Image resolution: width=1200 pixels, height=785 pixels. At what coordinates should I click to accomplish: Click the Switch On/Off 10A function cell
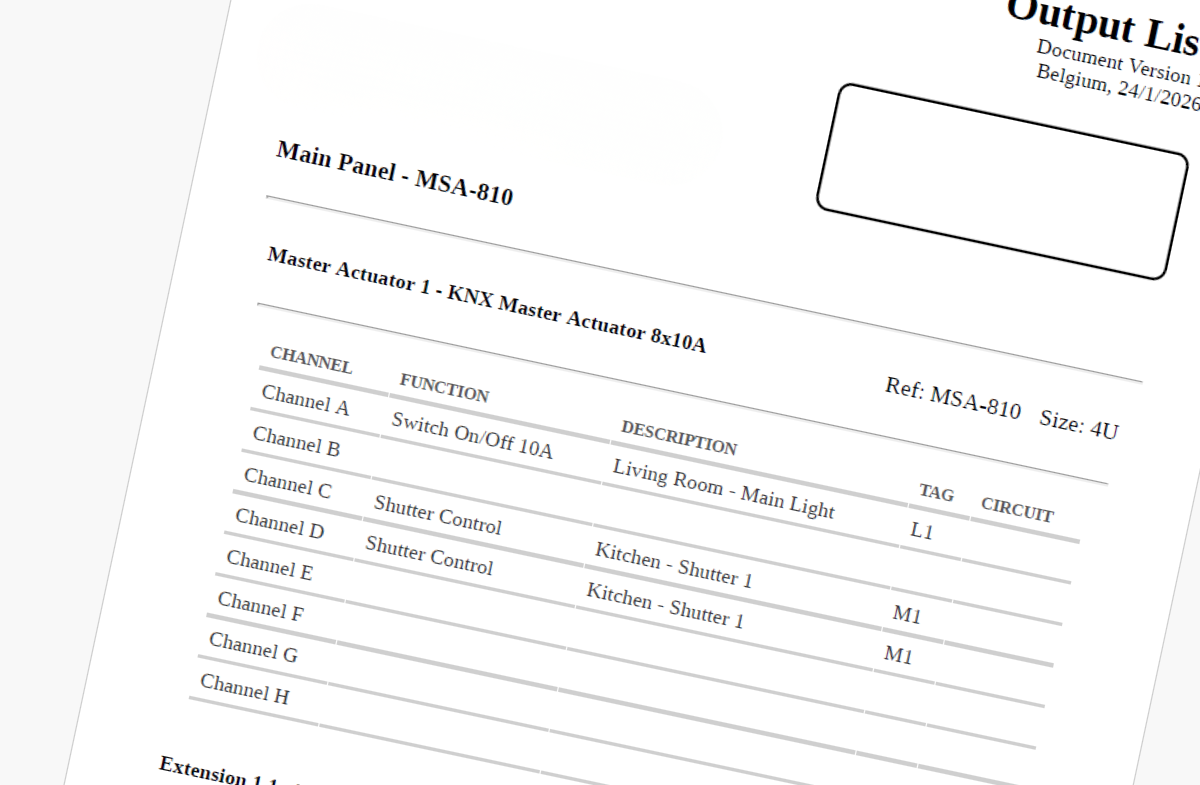pos(472,435)
